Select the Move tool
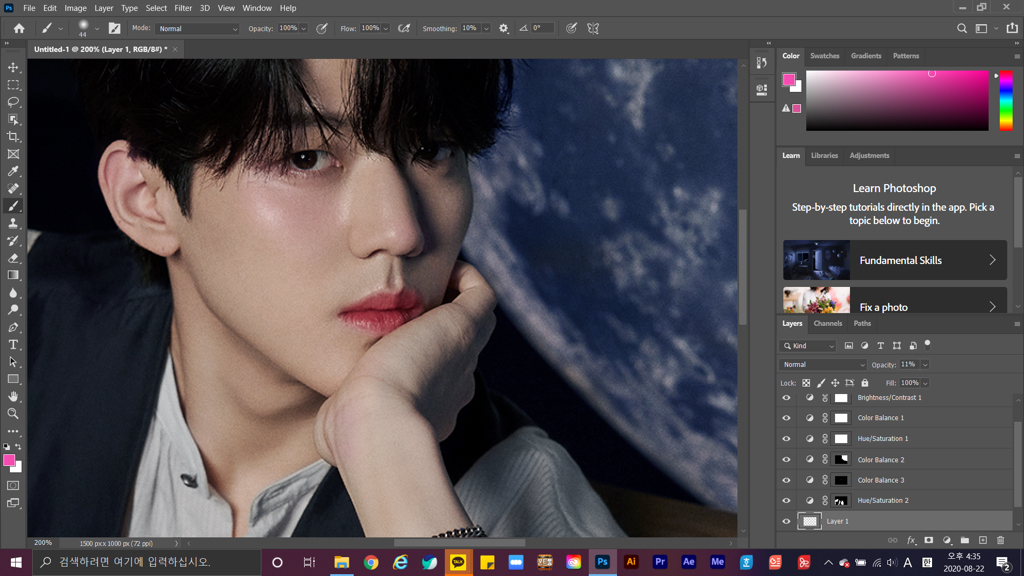 pyautogui.click(x=13, y=67)
